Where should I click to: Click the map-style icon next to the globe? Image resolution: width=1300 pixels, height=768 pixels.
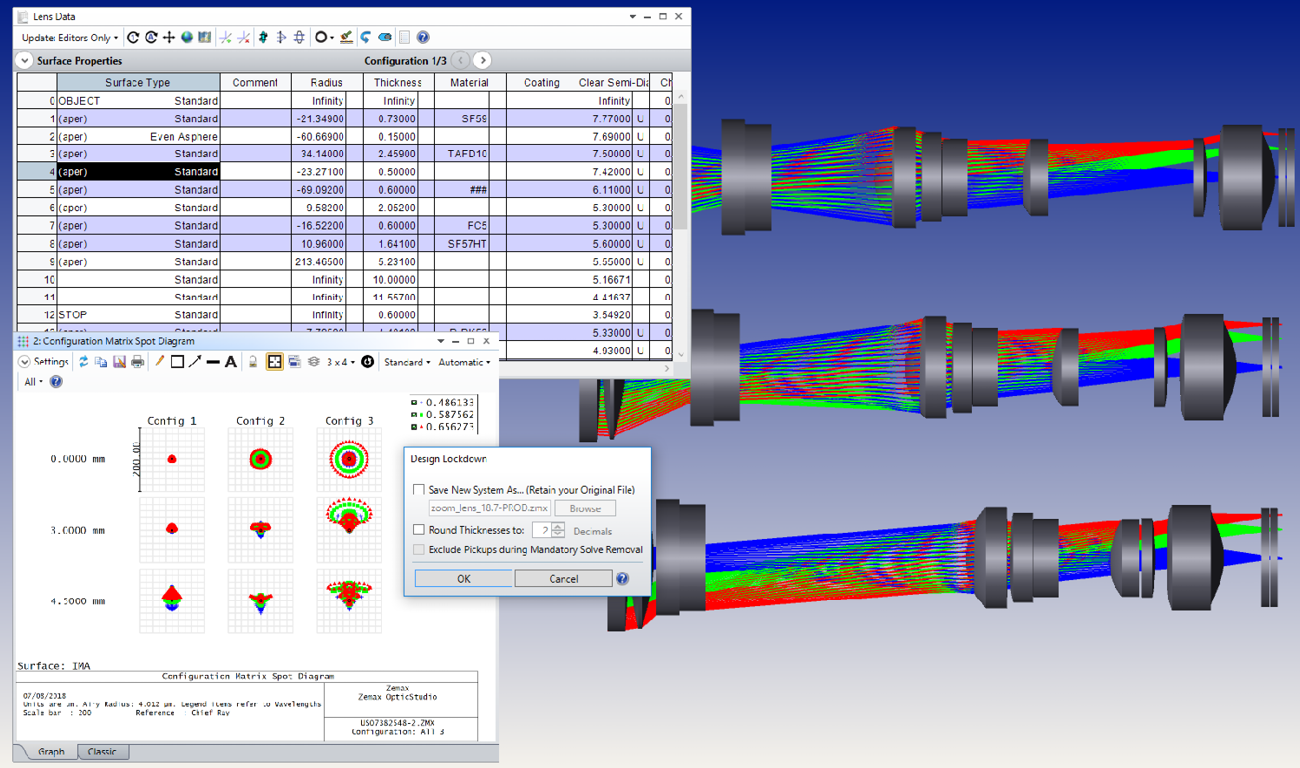pos(204,37)
